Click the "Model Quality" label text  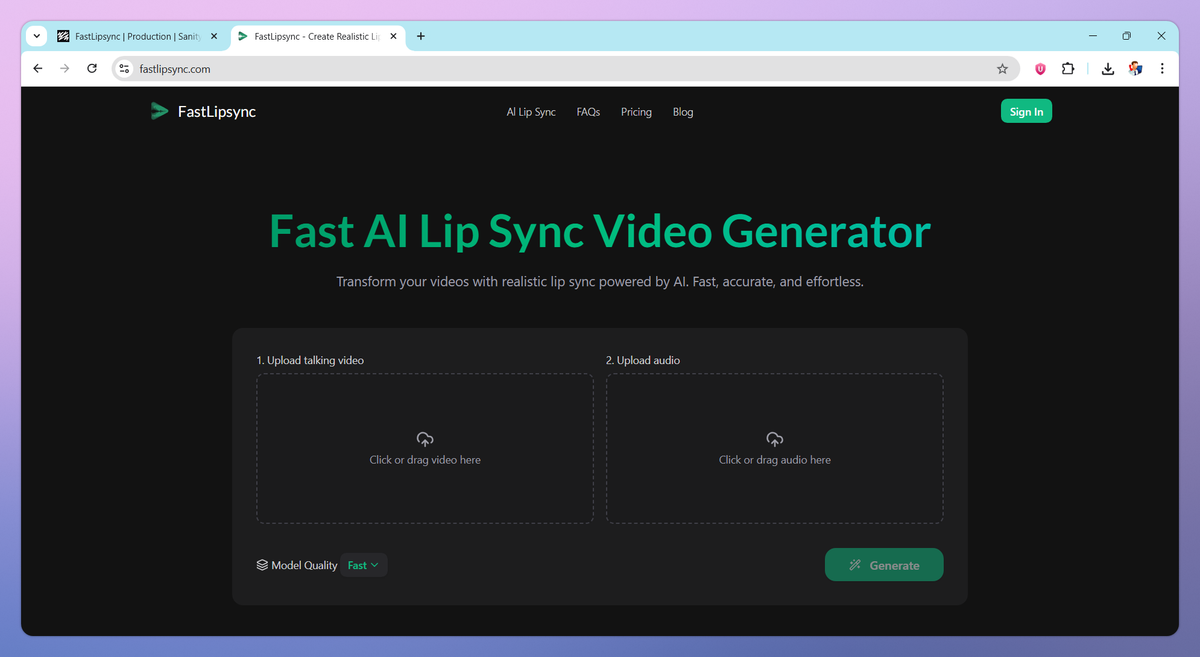coord(304,565)
